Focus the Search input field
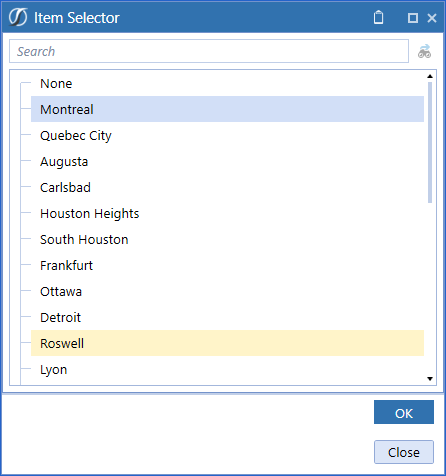The image size is (446, 476). point(209,51)
